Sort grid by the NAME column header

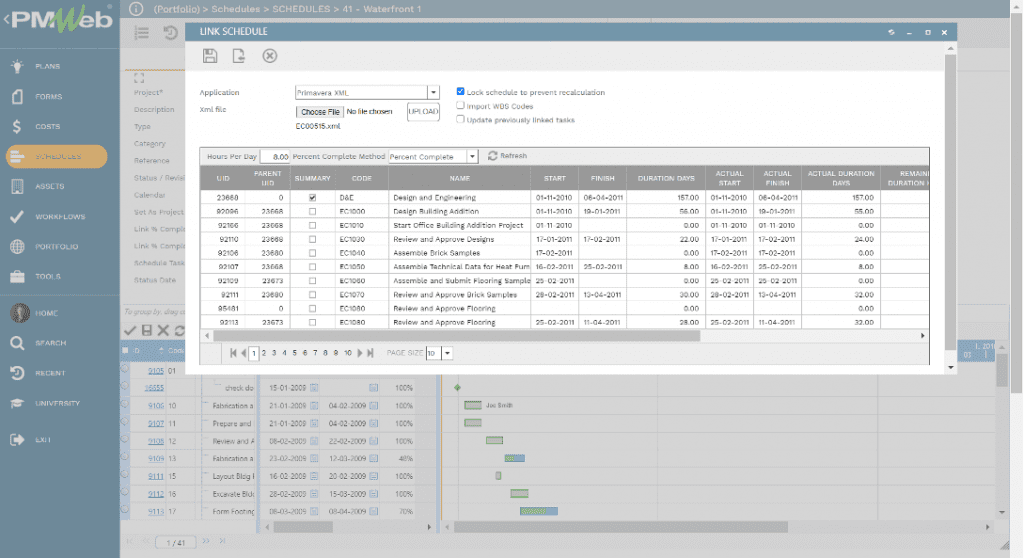pyautogui.click(x=460, y=178)
